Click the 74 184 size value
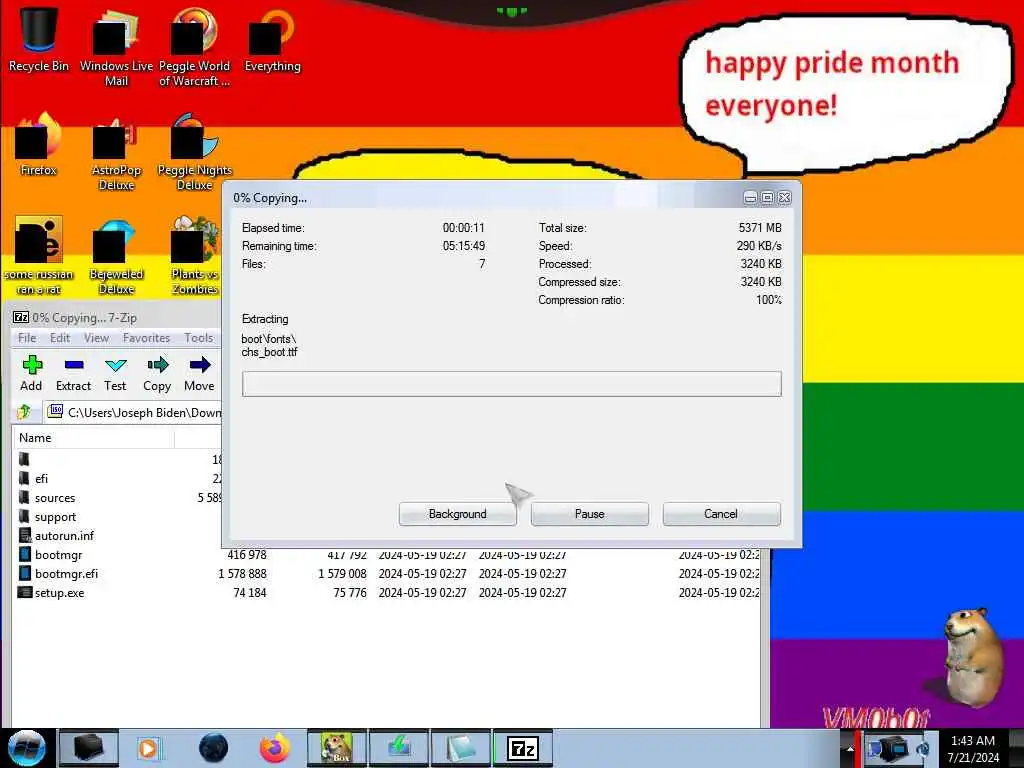 249,592
